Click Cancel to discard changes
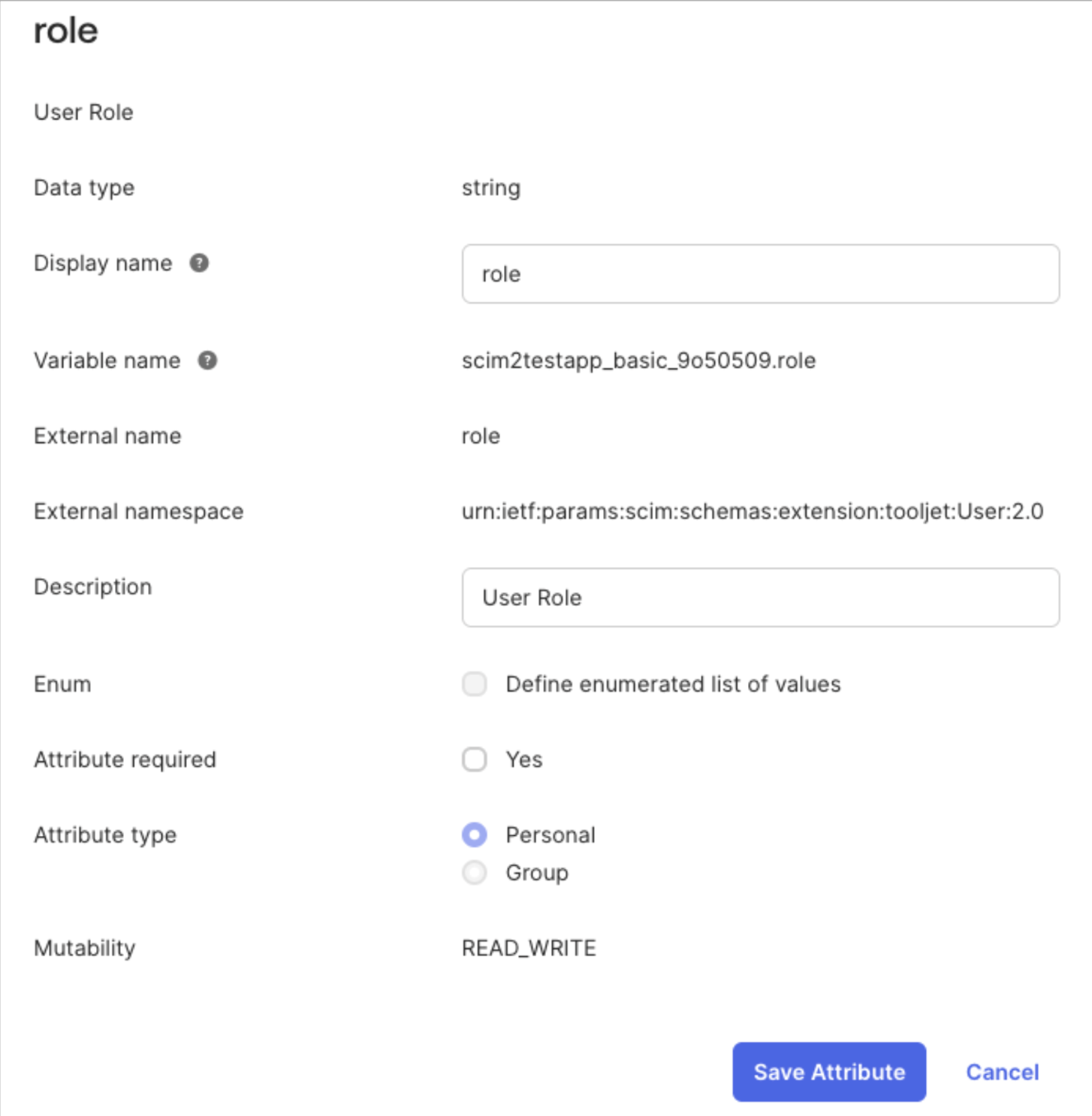 1002,1072
